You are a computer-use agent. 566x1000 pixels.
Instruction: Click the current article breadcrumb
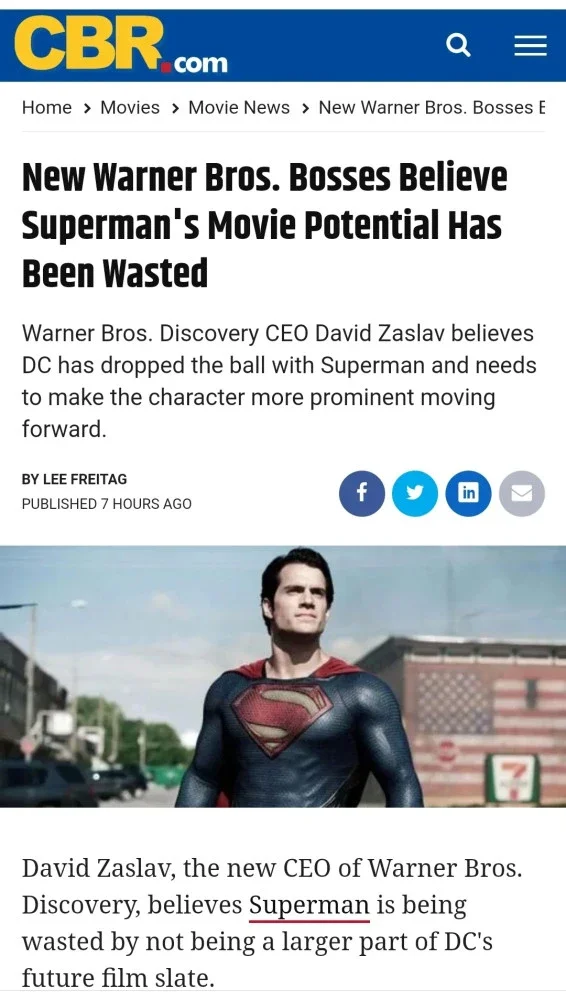(432, 107)
